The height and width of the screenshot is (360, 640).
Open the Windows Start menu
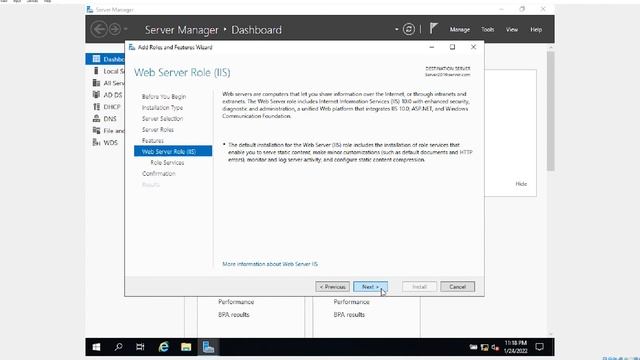point(96,347)
